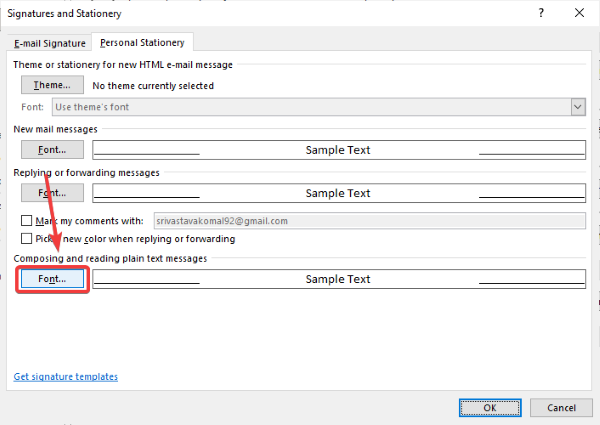Screen dimensions: 600x425
Task: Toggle 'Pick a new color when replying' checkbox
Action: (x=27, y=239)
